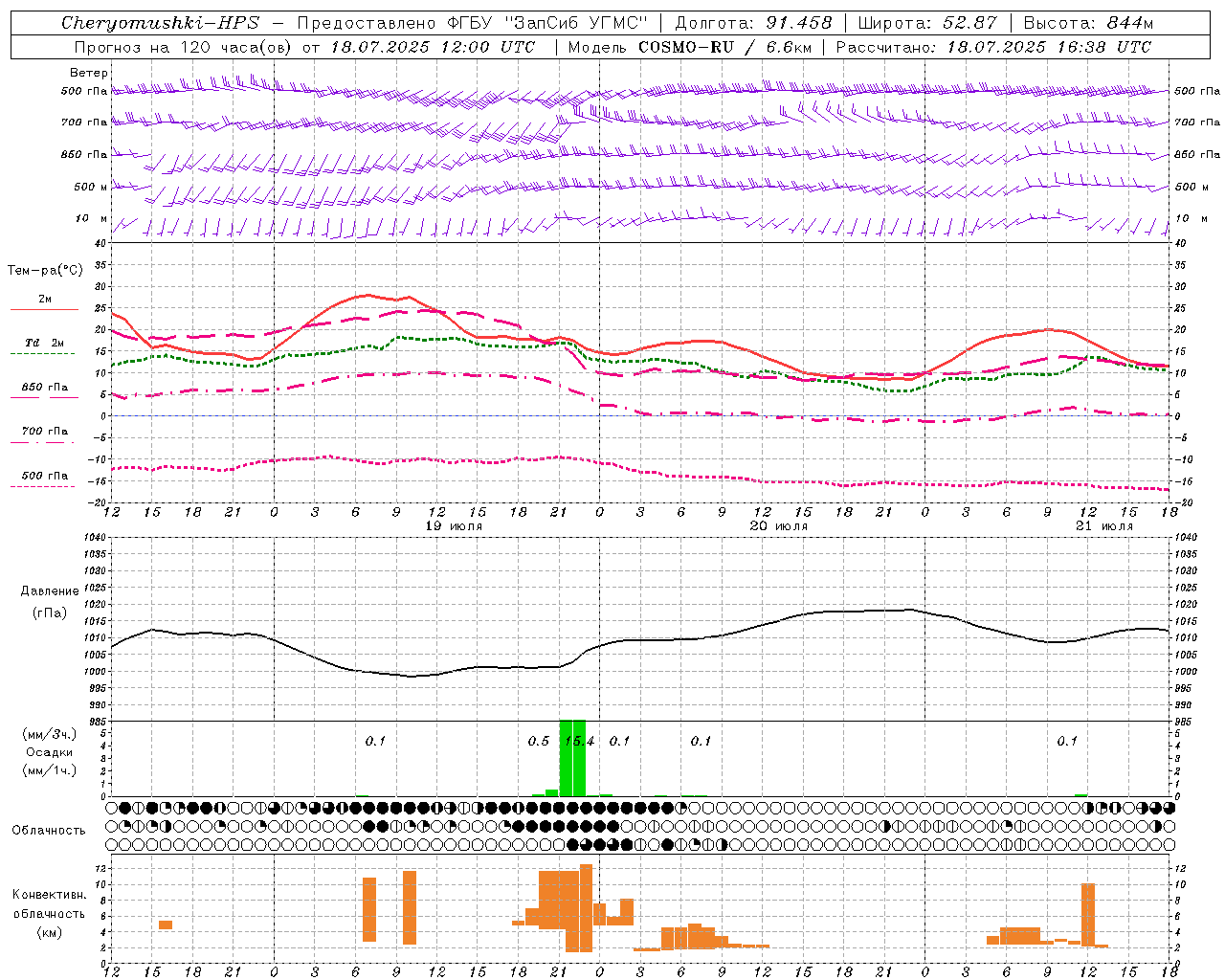Click the 500 гПа temperature legend dotted sample

[x=42, y=486]
